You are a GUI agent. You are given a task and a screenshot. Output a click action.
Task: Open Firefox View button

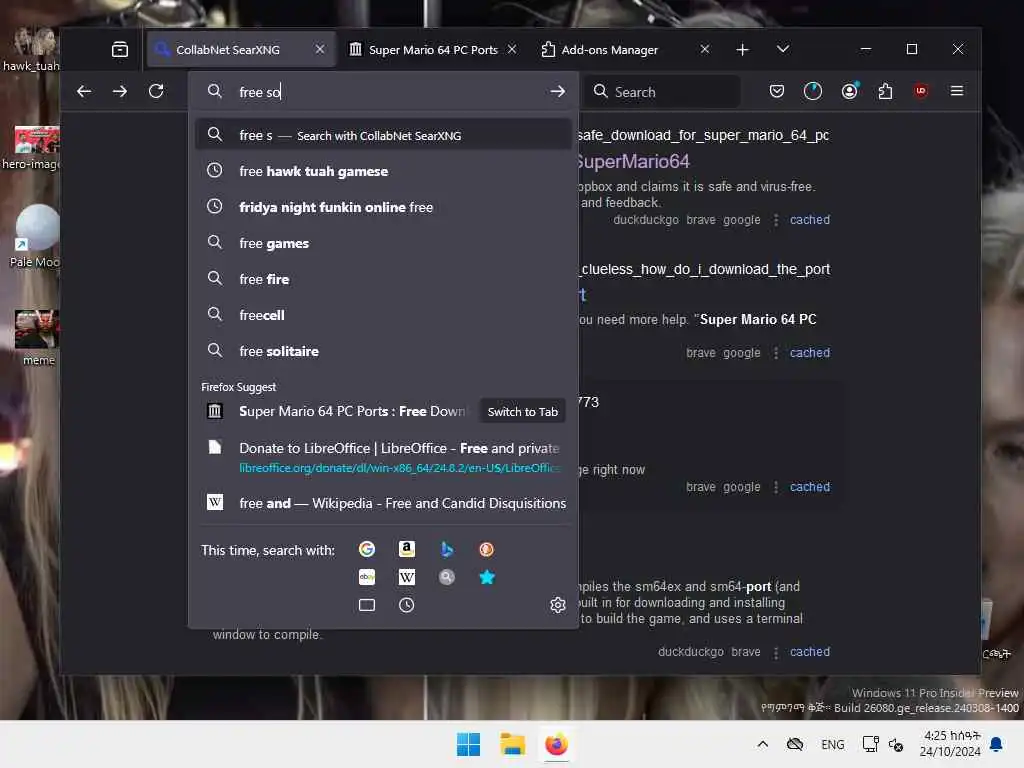coord(120,49)
